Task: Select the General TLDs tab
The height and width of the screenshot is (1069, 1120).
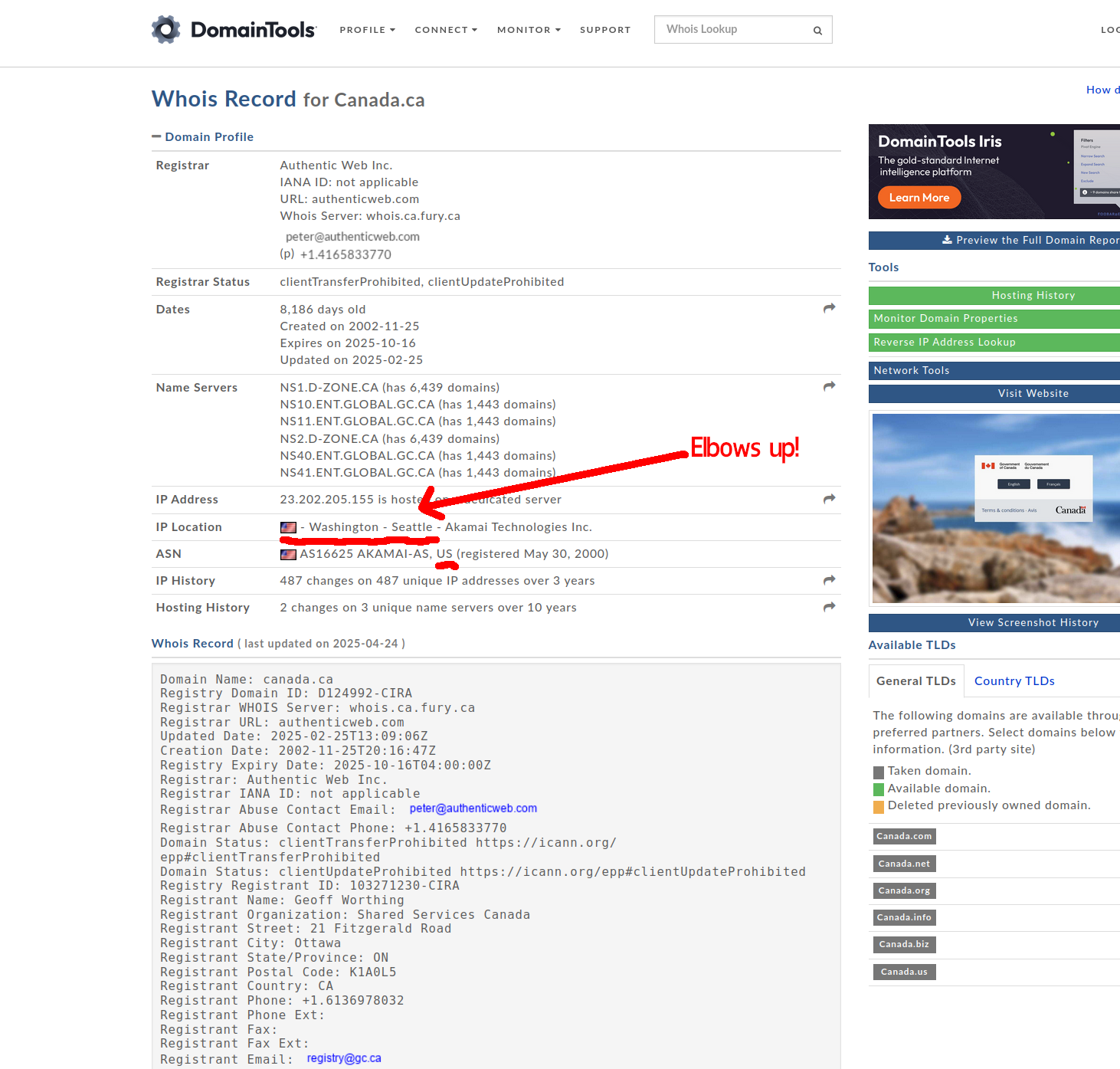Action: coord(915,680)
